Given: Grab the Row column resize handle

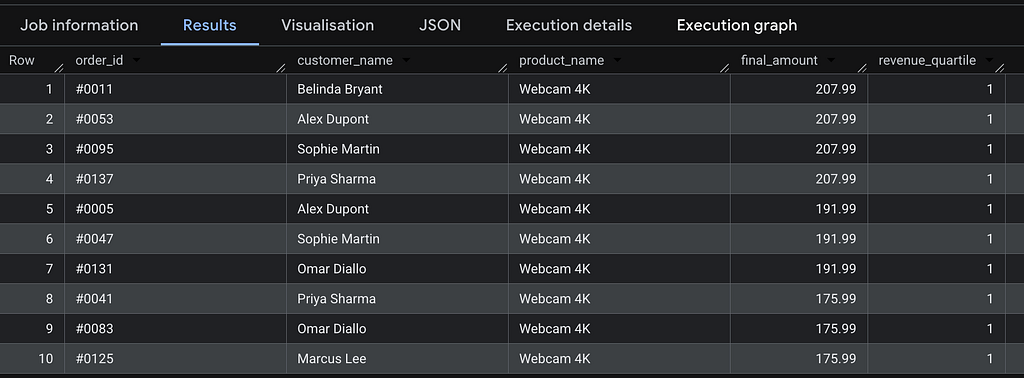Looking at the screenshot, I should [59, 68].
